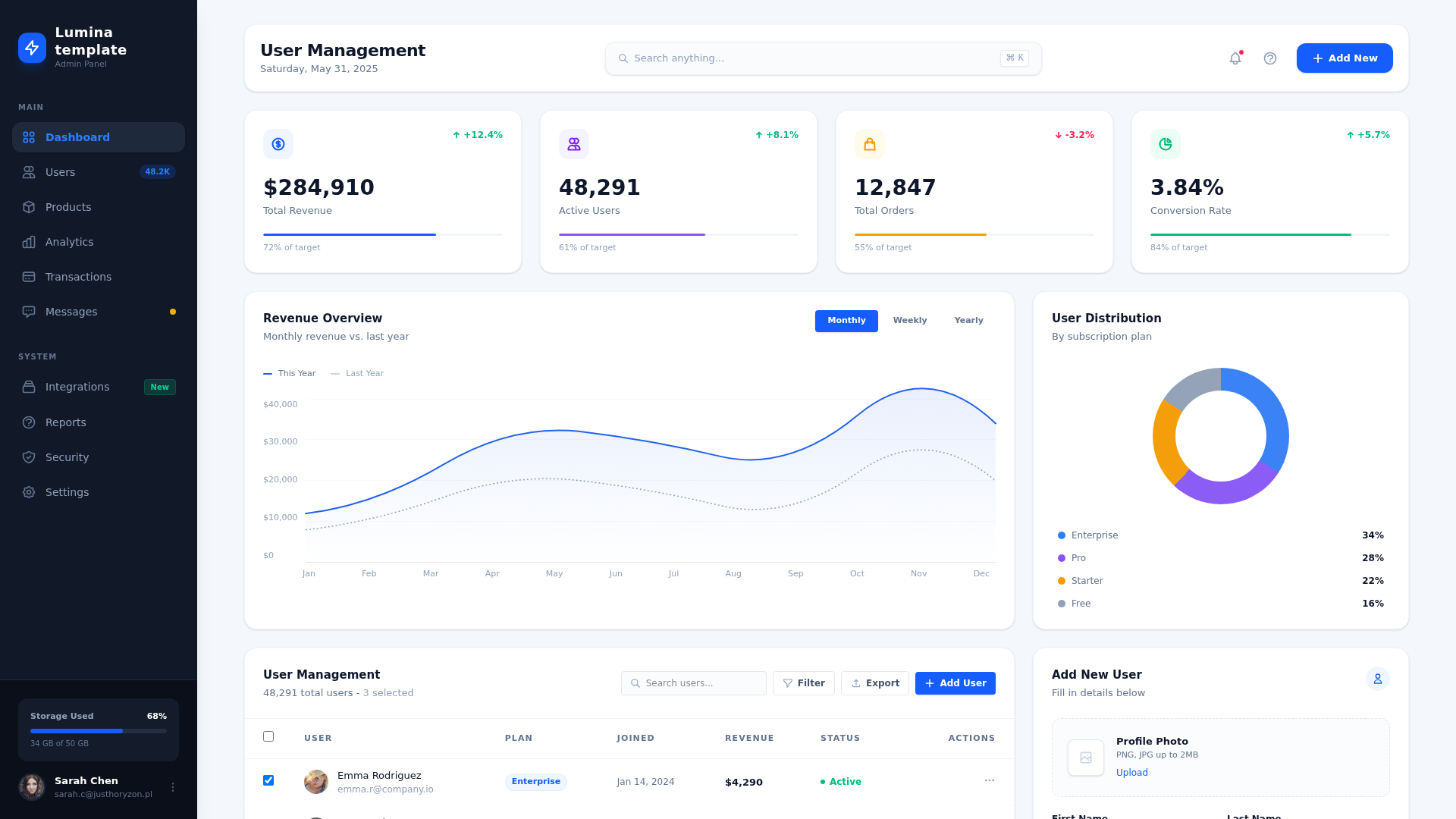Open Products in the sidebar
Viewport: 1456px width, 819px height.
pyautogui.click(x=99, y=207)
